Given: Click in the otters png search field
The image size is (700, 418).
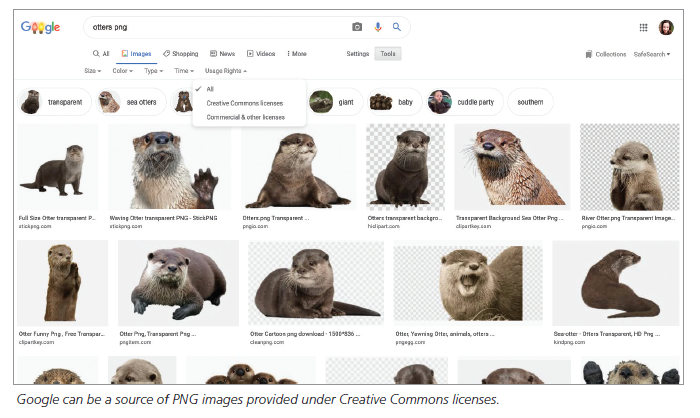Looking at the screenshot, I should point(210,27).
